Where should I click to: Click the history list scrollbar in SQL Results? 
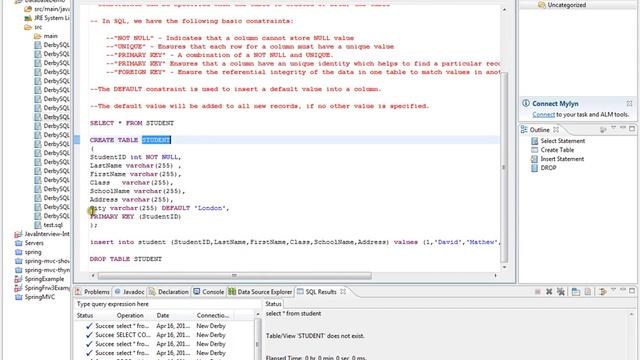tap(258, 343)
